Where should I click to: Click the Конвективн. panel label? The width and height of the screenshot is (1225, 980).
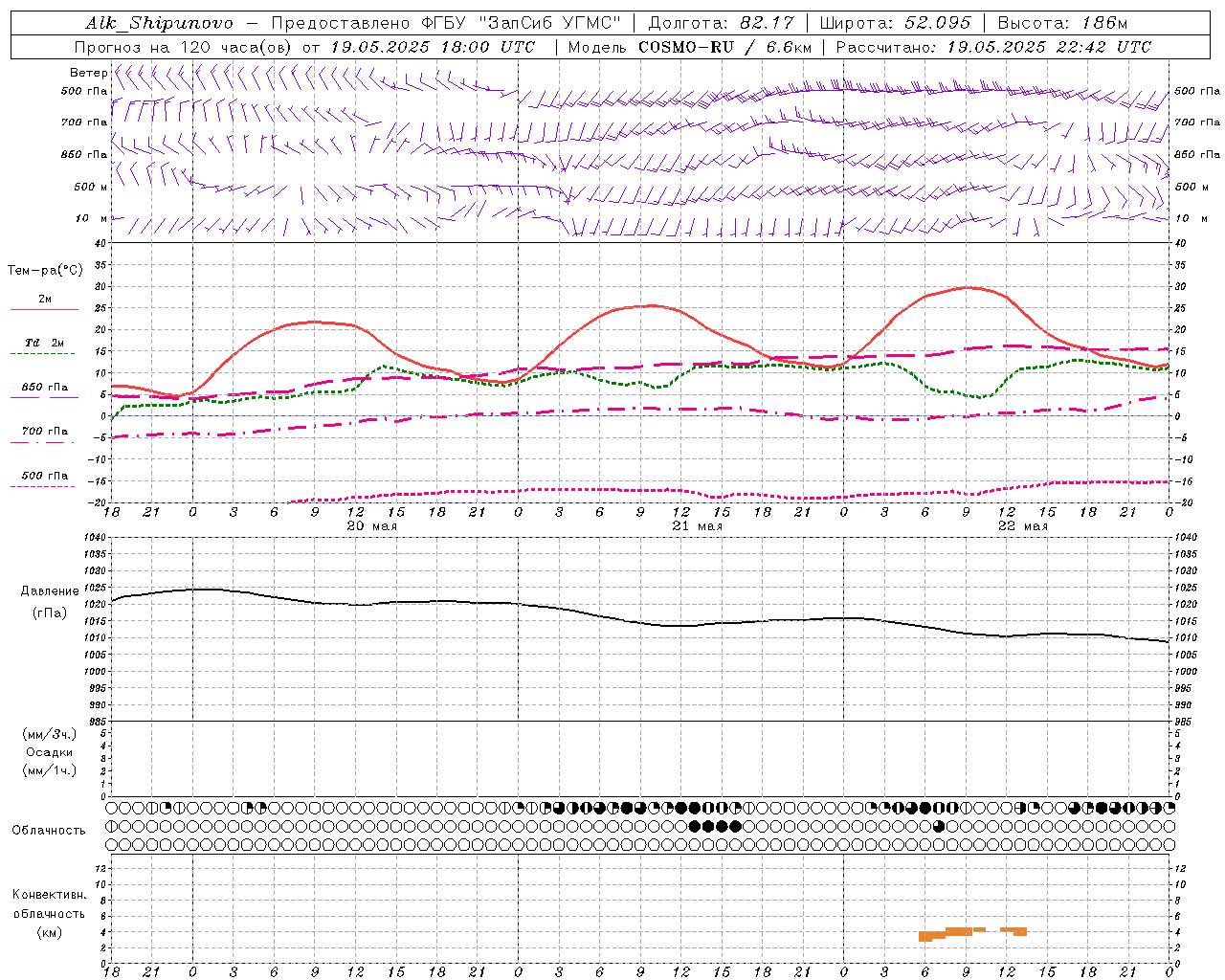pos(49,895)
